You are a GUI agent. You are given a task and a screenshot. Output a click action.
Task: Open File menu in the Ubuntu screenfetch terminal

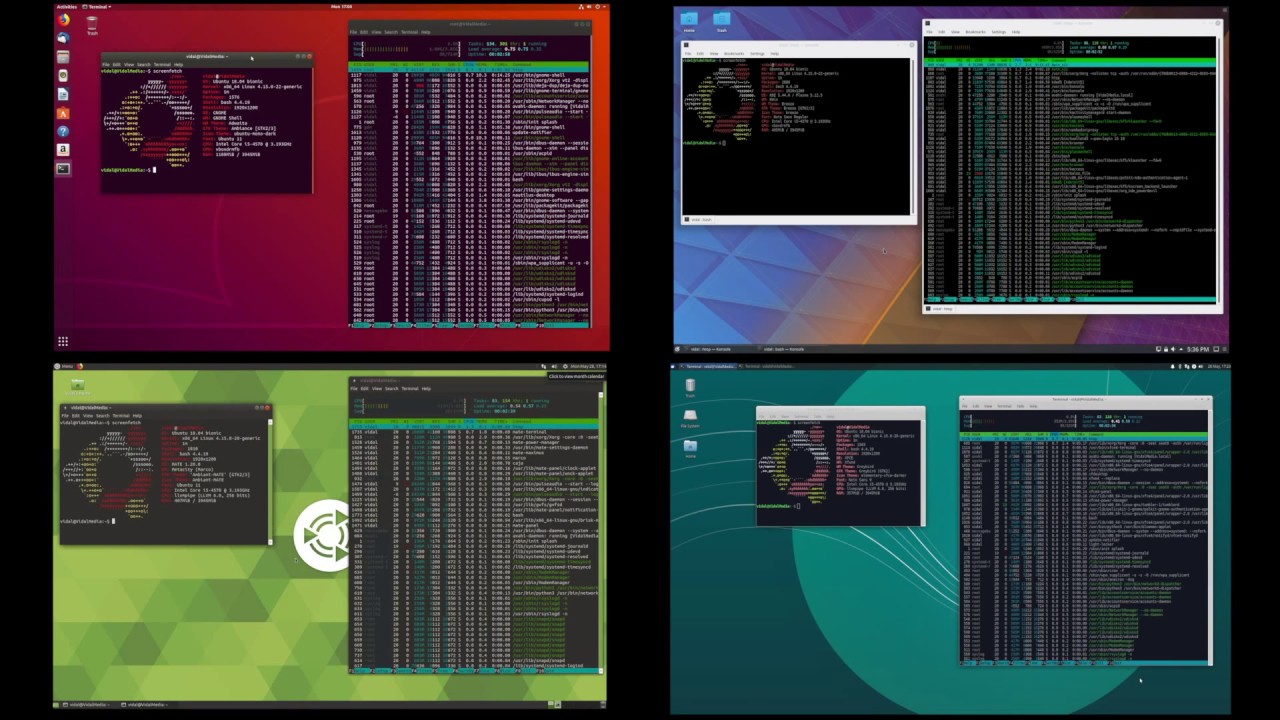(x=105, y=65)
